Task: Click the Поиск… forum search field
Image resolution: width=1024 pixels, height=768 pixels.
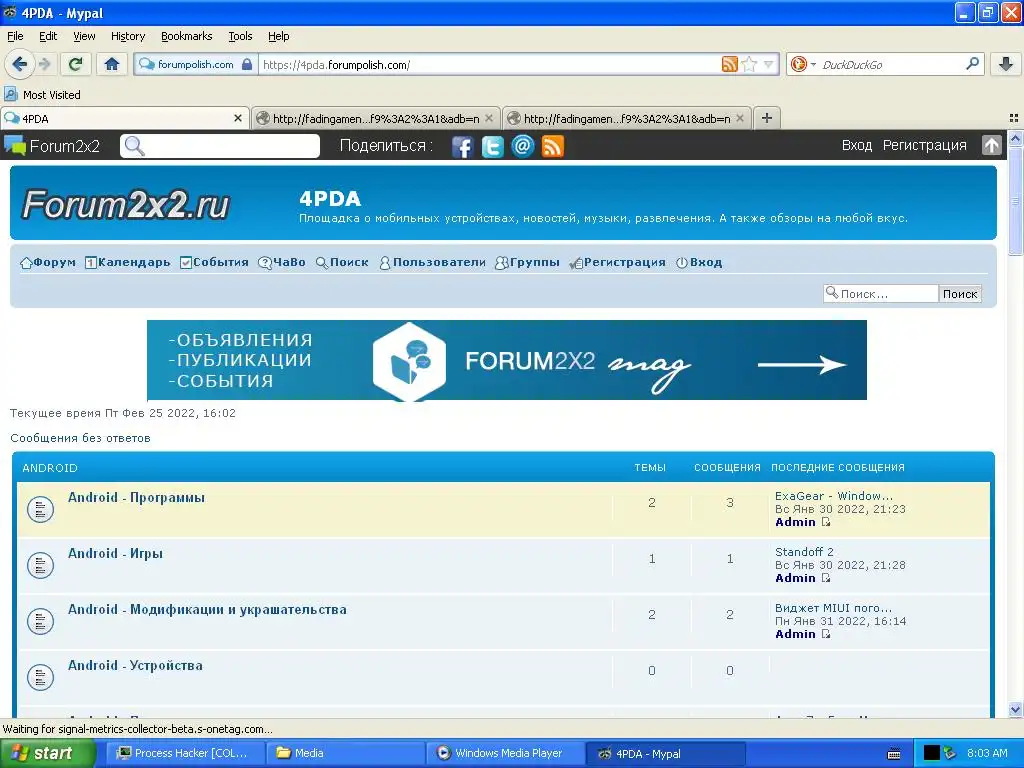Action: pyautogui.click(x=881, y=294)
